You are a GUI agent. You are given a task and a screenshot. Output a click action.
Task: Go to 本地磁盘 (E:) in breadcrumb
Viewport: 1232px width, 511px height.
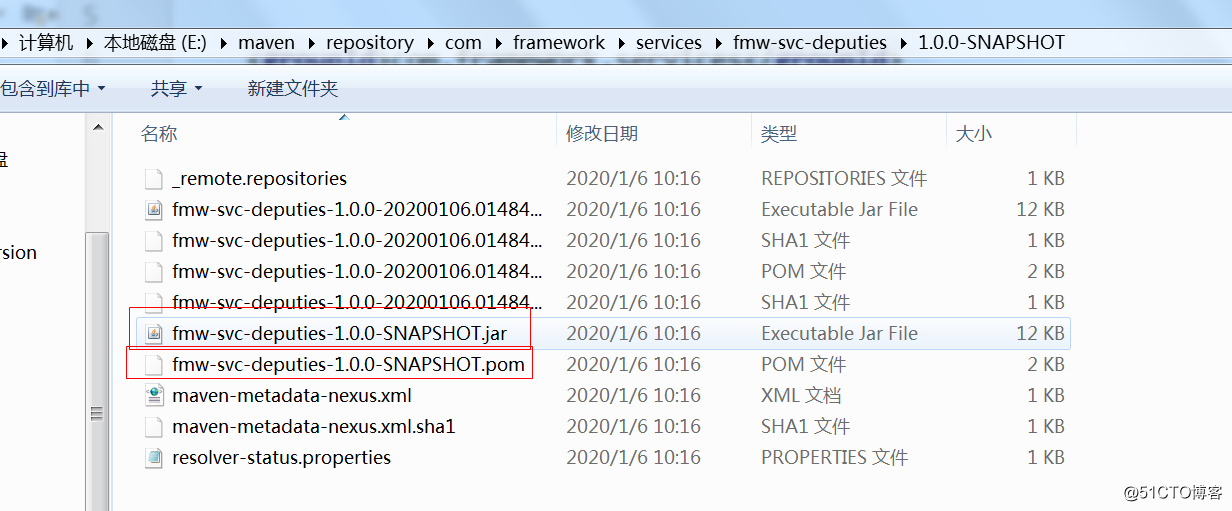click(156, 43)
